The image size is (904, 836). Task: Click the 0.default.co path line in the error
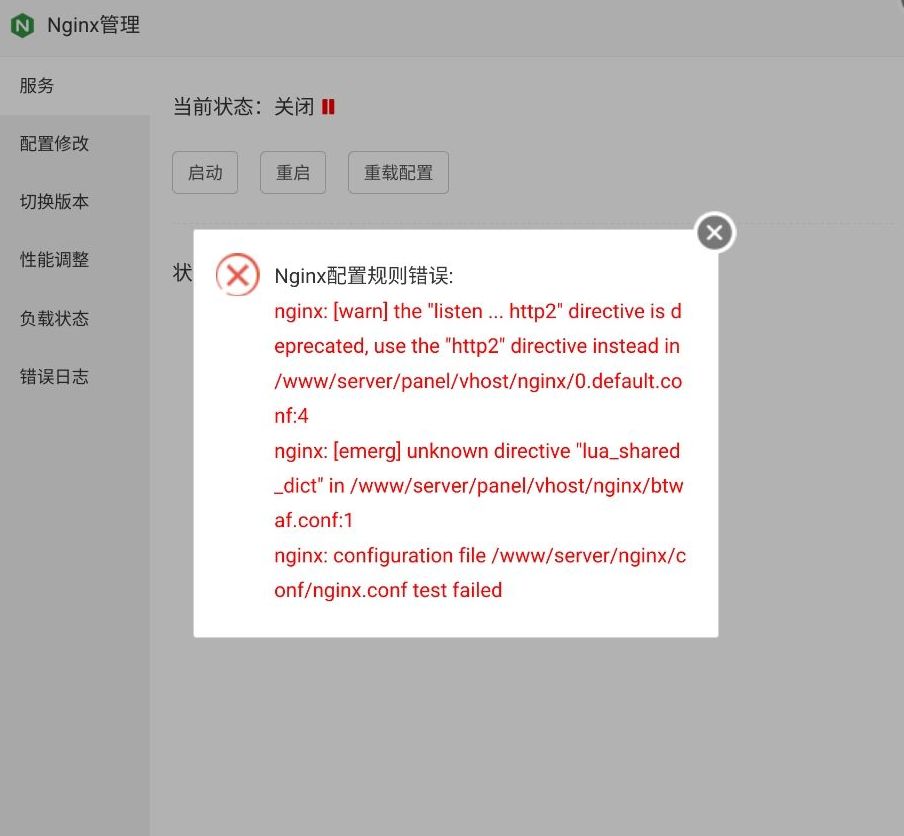click(x=478, y=381)
